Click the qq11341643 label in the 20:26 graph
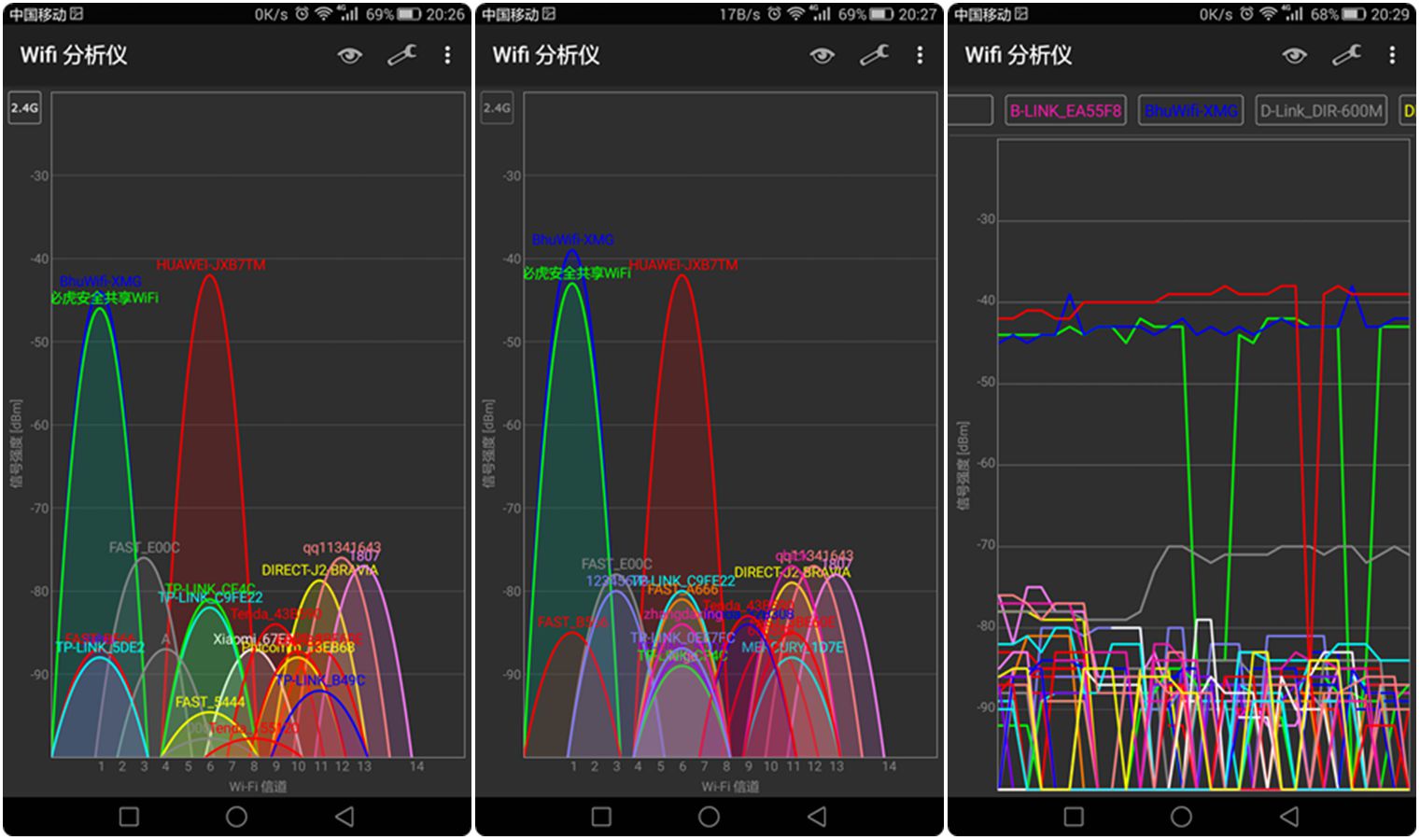The image size is (1420, 840). coord(342,548)
